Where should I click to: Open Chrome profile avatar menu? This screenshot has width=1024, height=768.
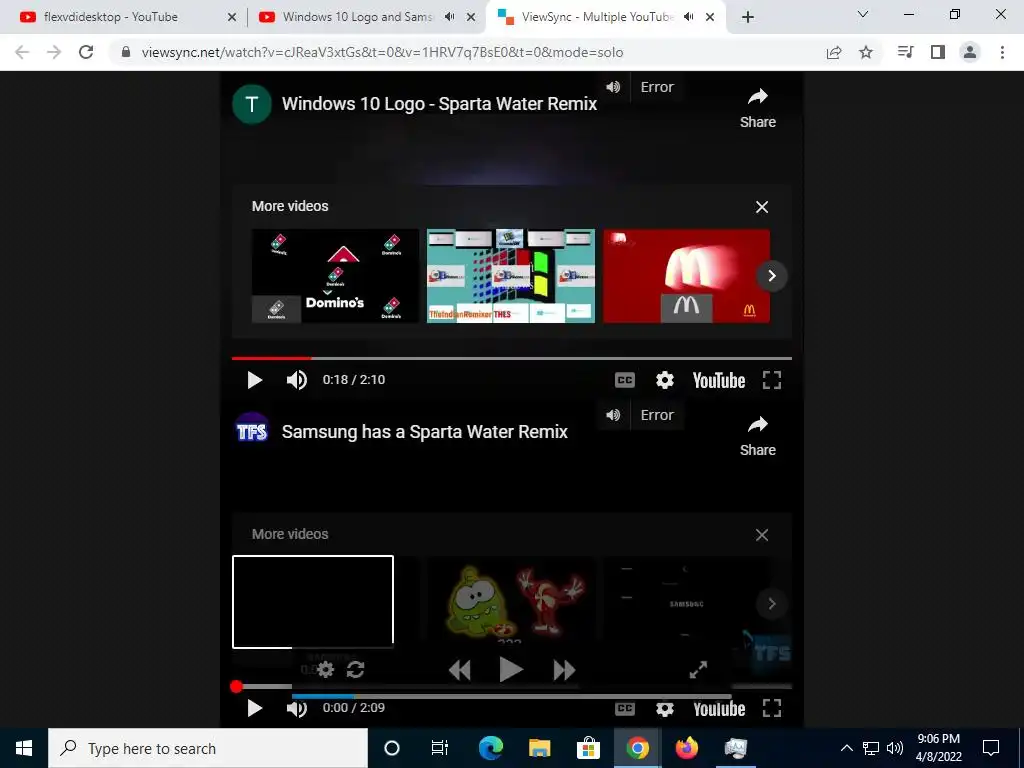[970, 52]
